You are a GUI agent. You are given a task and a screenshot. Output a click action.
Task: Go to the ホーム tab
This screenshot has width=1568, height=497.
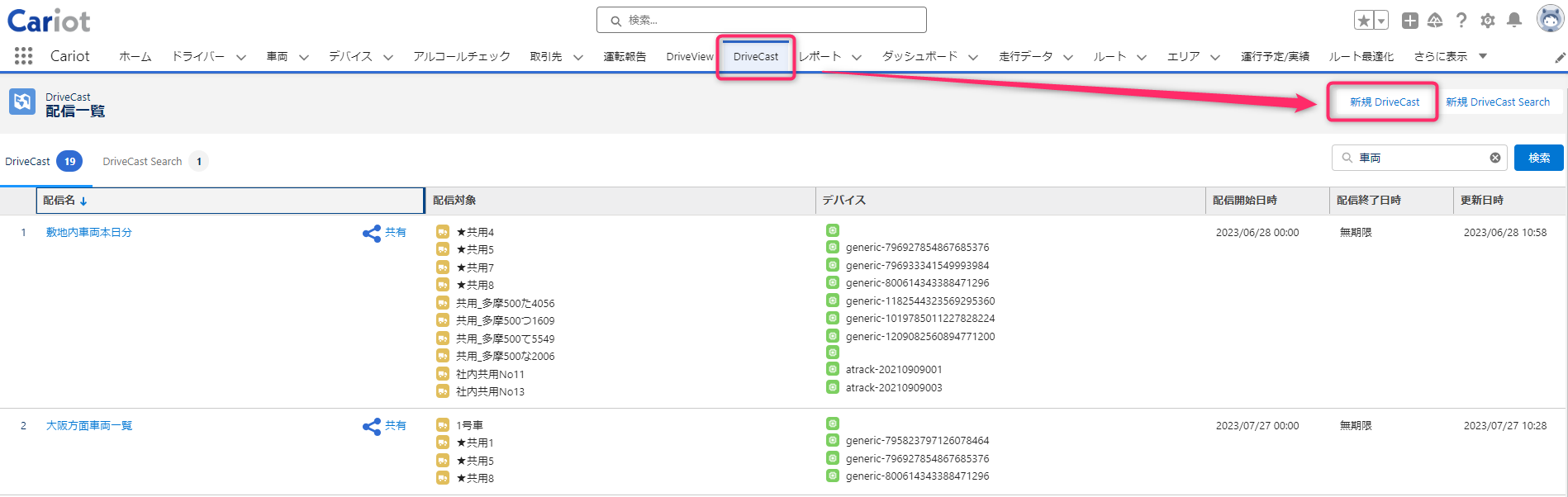[x=135, y=56]
